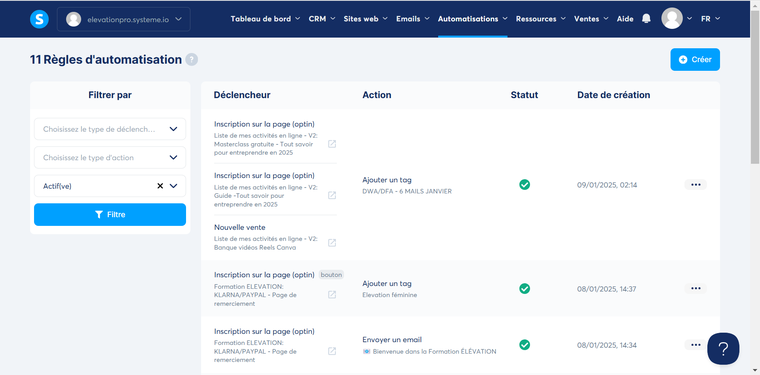The height and width of the screenshot is (375, 760).
Task: Apply filters with the Filtre button
Action: pos(110,215)
